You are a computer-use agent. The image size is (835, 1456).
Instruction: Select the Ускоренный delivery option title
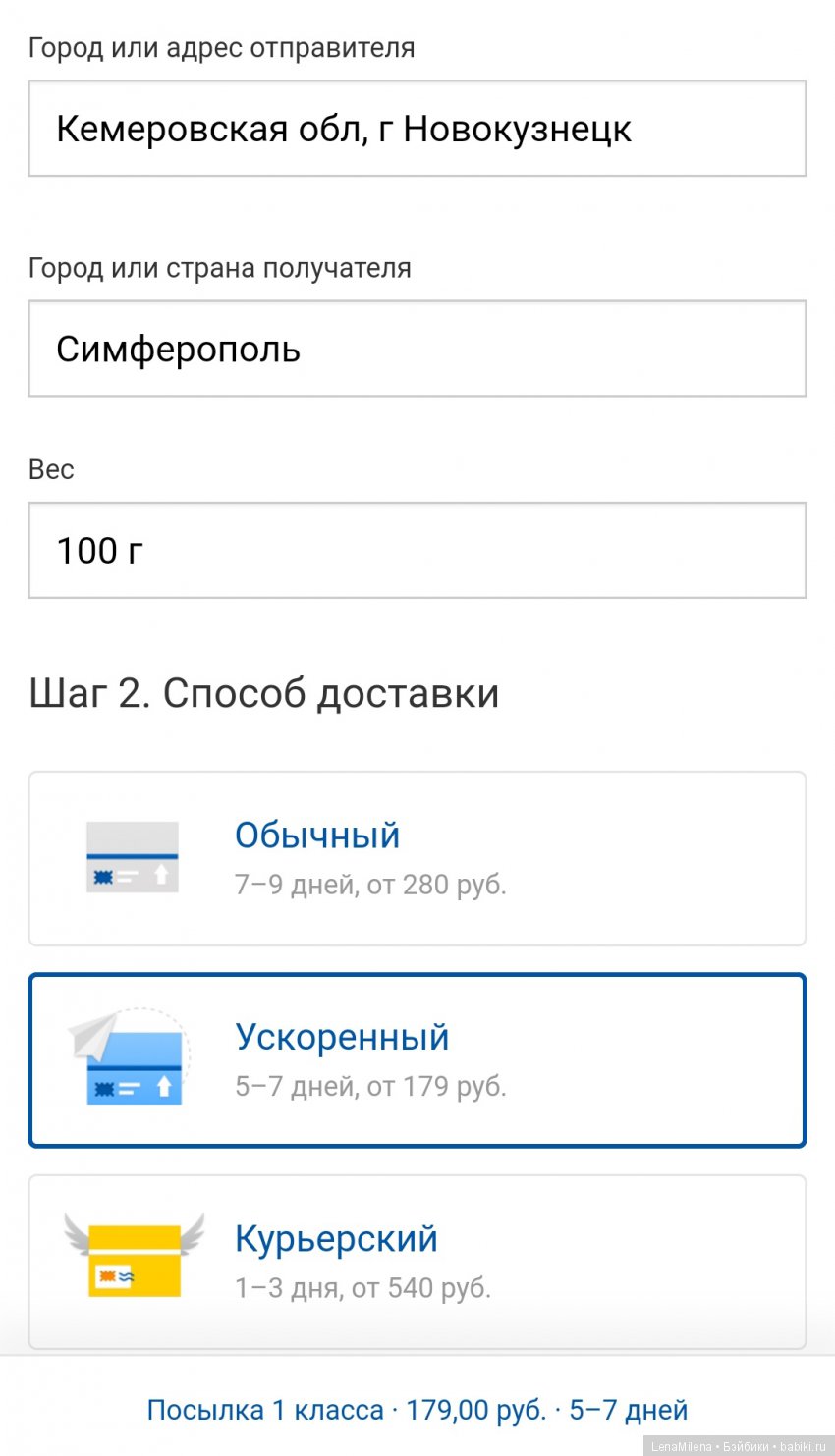(342, 1036)
